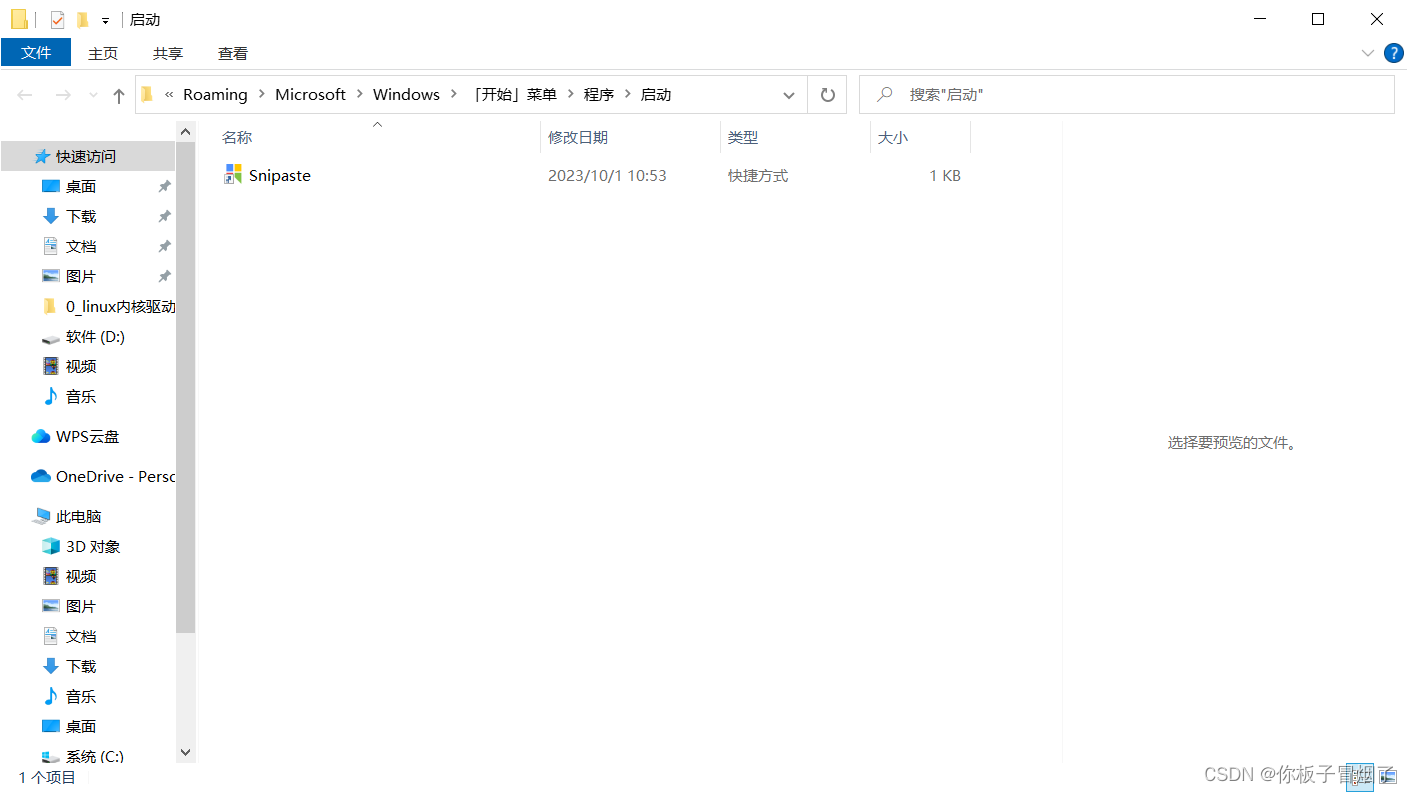Expand the ribbon with the chevron

point(1367,53)
